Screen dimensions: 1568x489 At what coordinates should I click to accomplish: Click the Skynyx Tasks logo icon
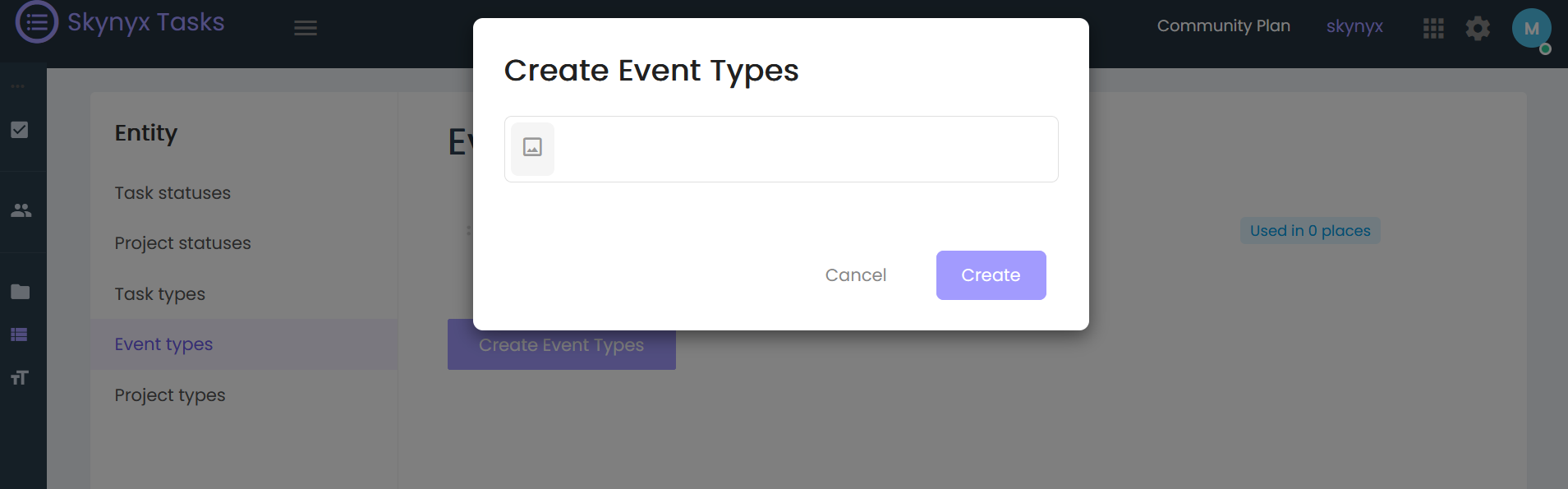coord(37,21)
